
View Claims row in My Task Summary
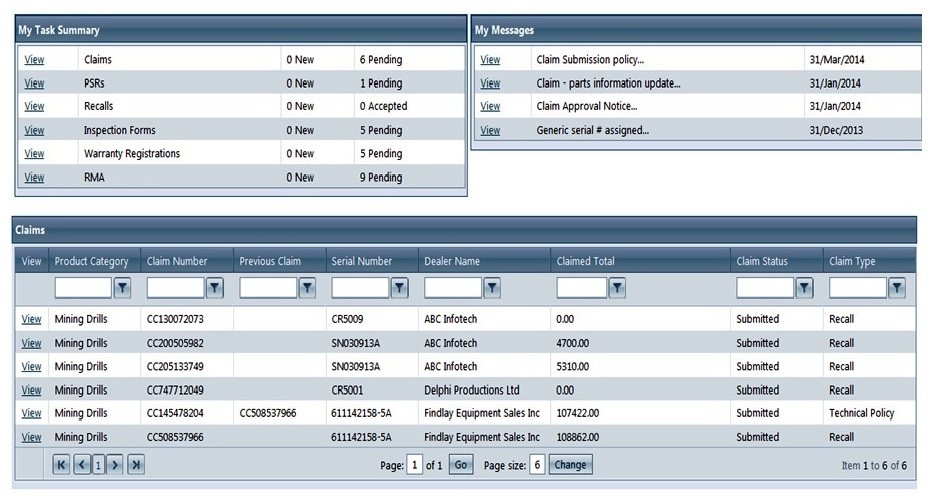pos(34,60)
